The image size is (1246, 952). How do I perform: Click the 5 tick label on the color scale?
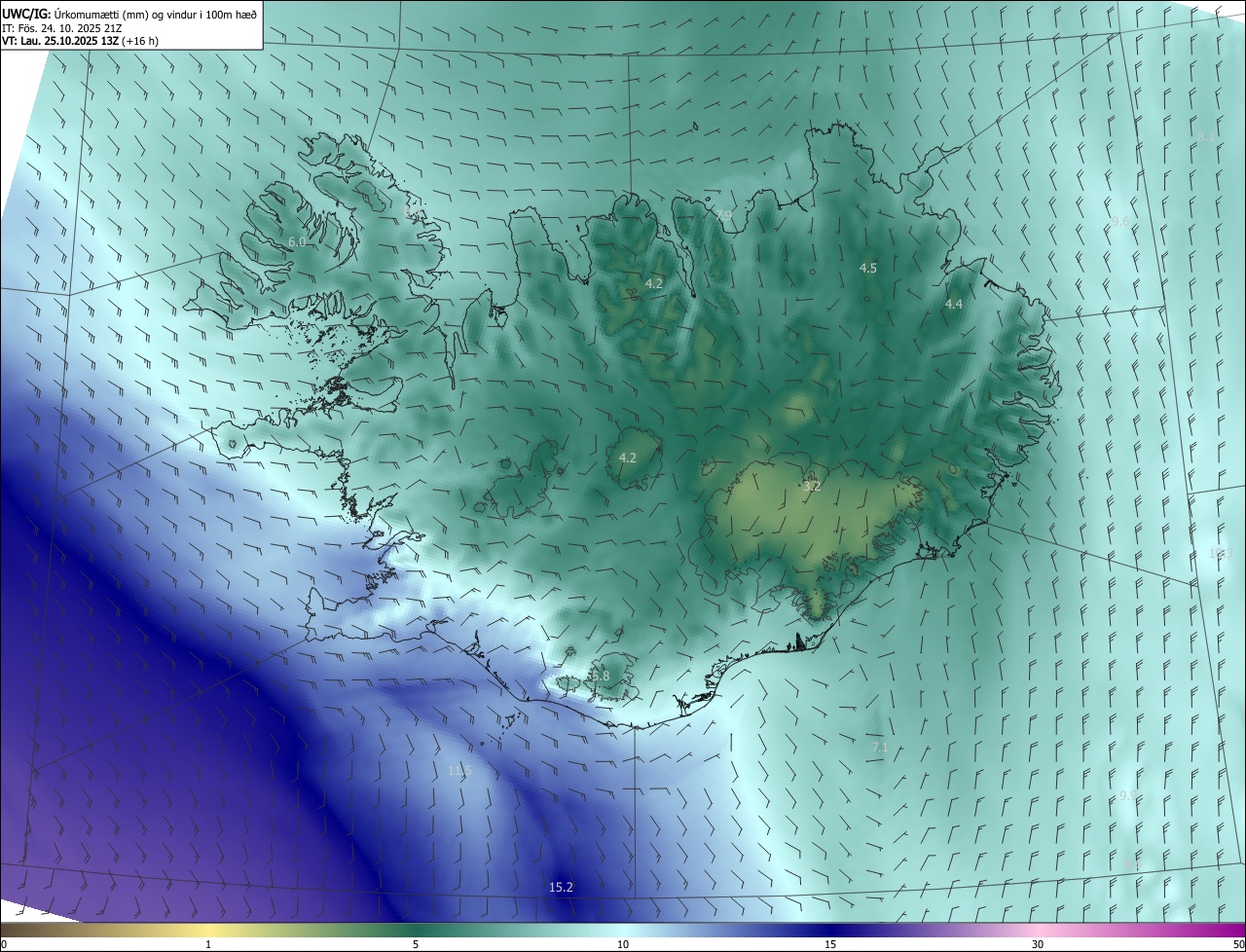pos(416,944)
